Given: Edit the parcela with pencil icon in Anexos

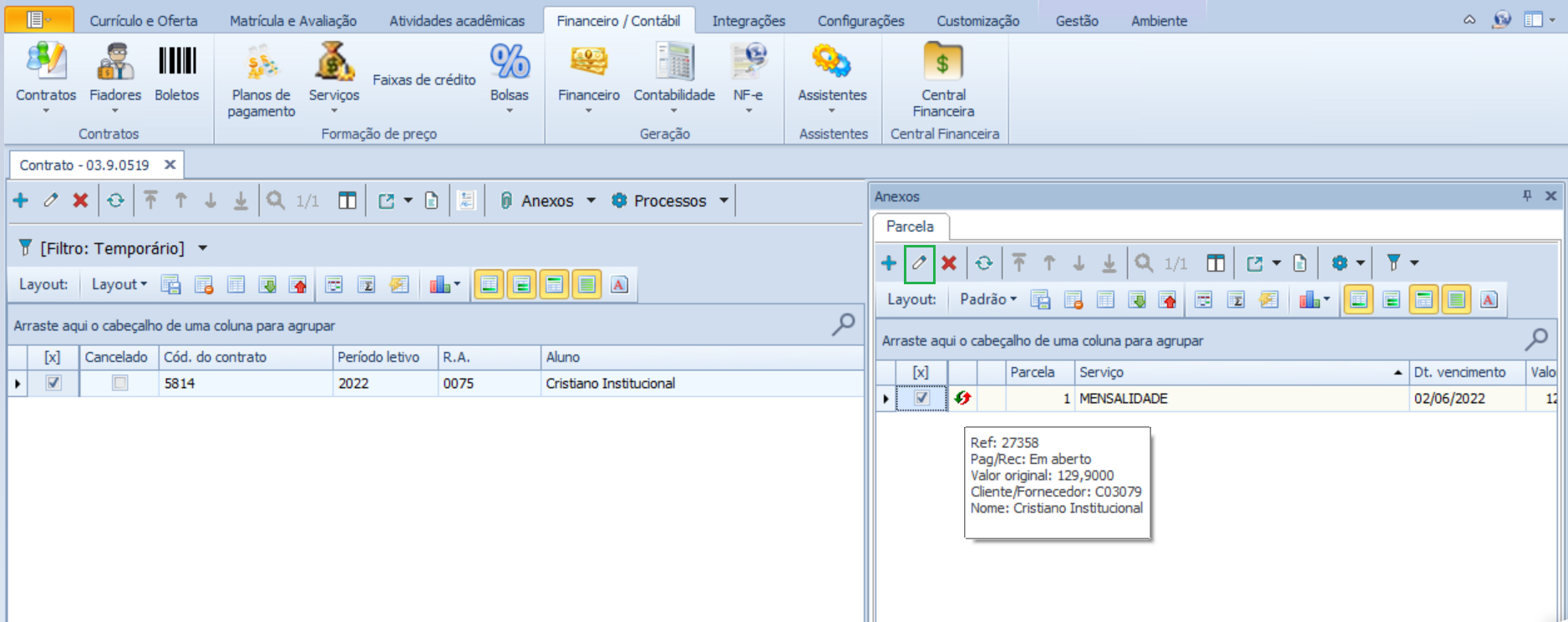Looking at the screenshot, I should click(919, 263).
